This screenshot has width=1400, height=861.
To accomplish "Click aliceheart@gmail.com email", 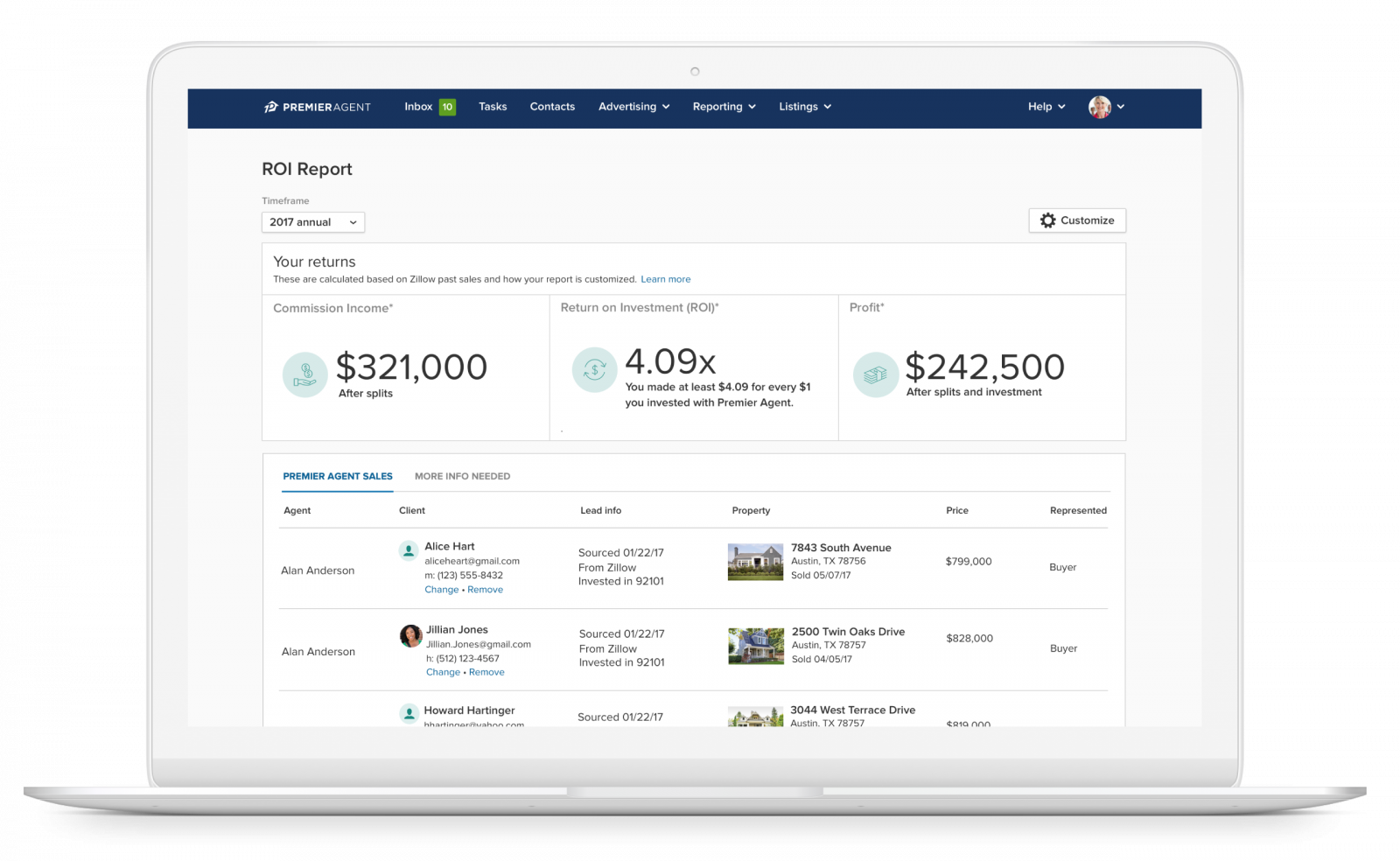I will point(472,561).
